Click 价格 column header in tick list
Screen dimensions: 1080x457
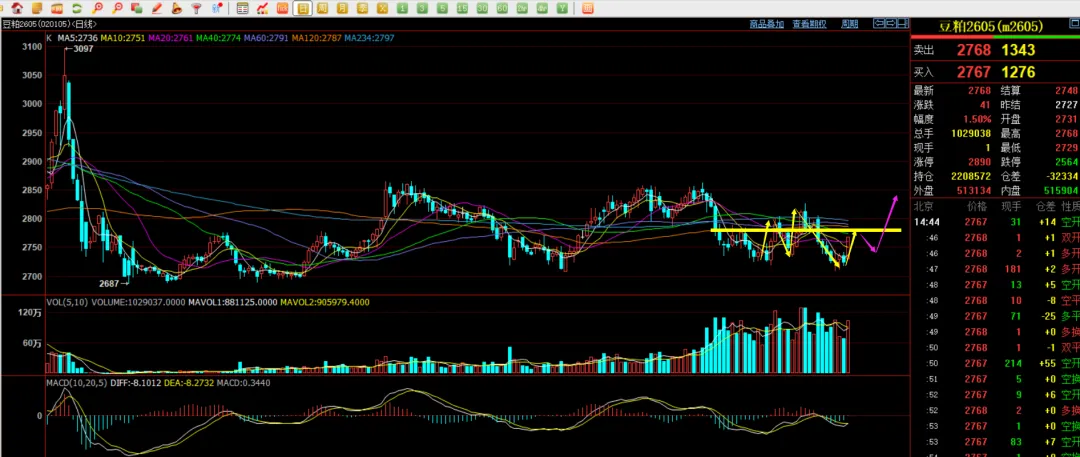click(977, 206)
